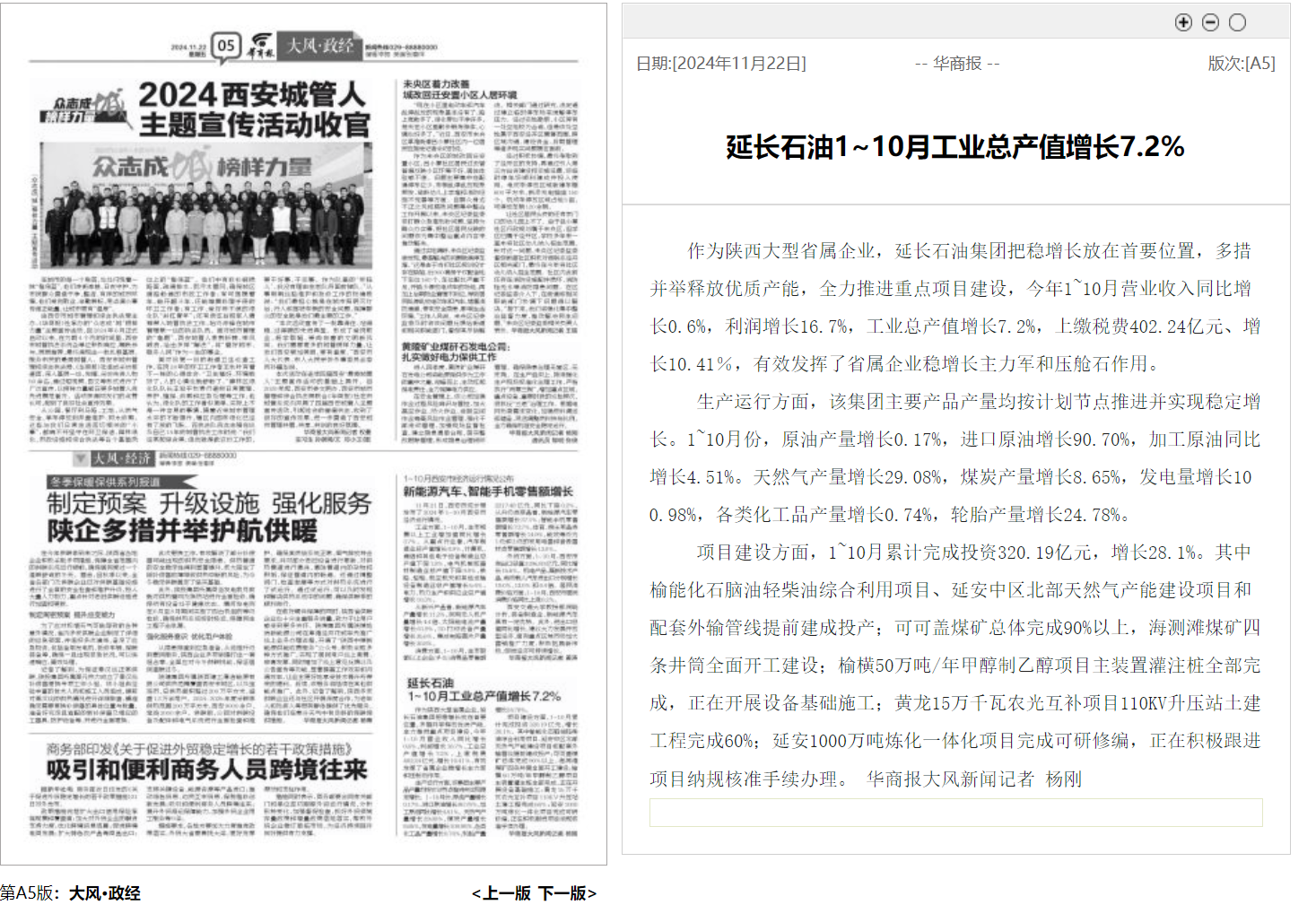This screenshot has width=1316, height=905.
Task: Open the 吸引和便利商务人员跨境往来 article
Action: [x=207, y=770]
